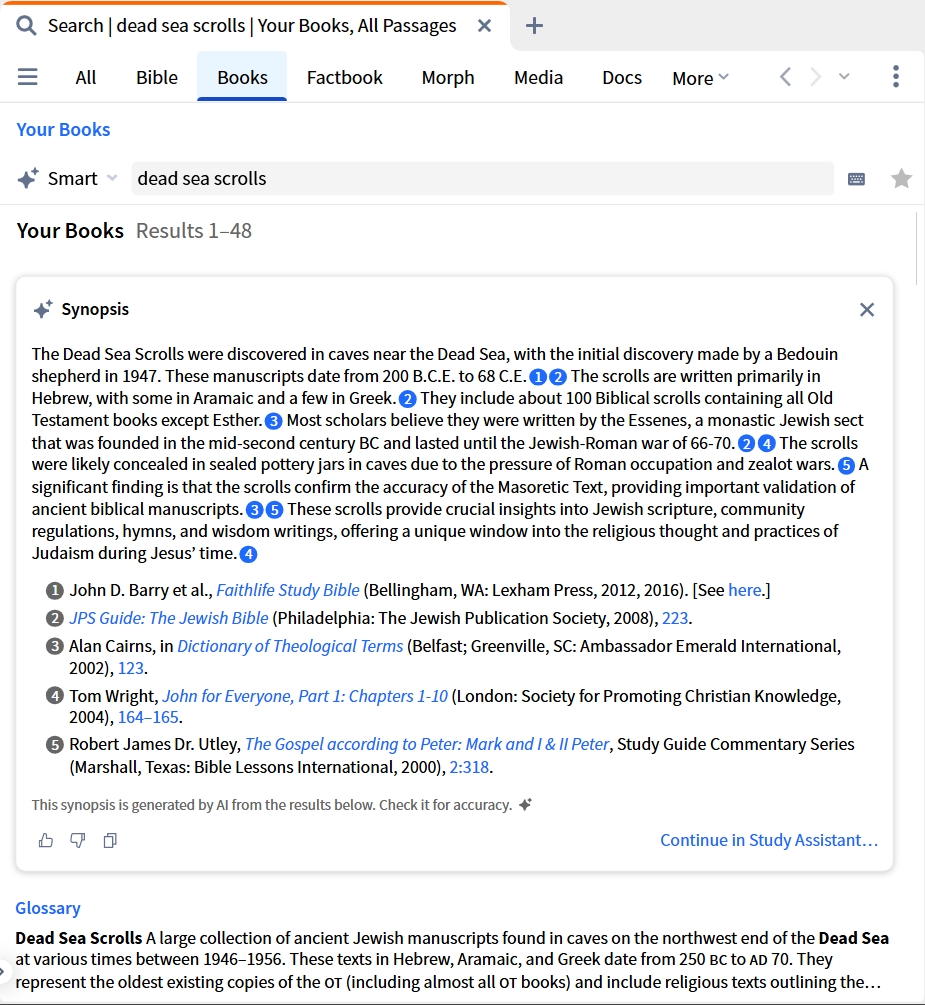Image resolution: width=925 pixels, height=1005 pixels.
Task: Click Continue in Study Assistant link
Action: [769, 840]
